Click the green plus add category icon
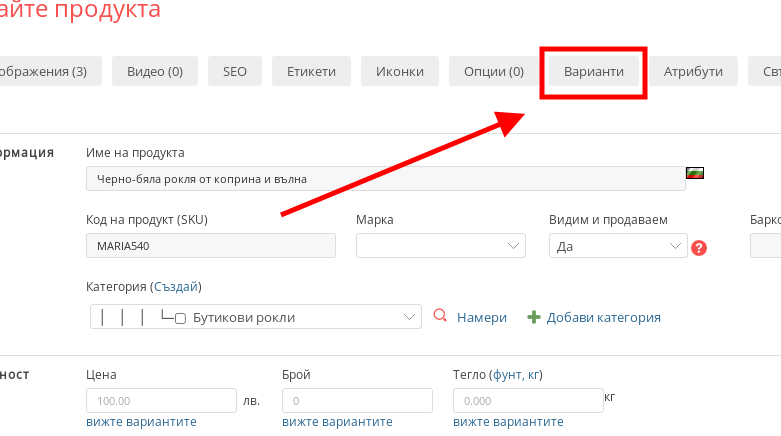781x436 pixels. (x=534, y=317)
